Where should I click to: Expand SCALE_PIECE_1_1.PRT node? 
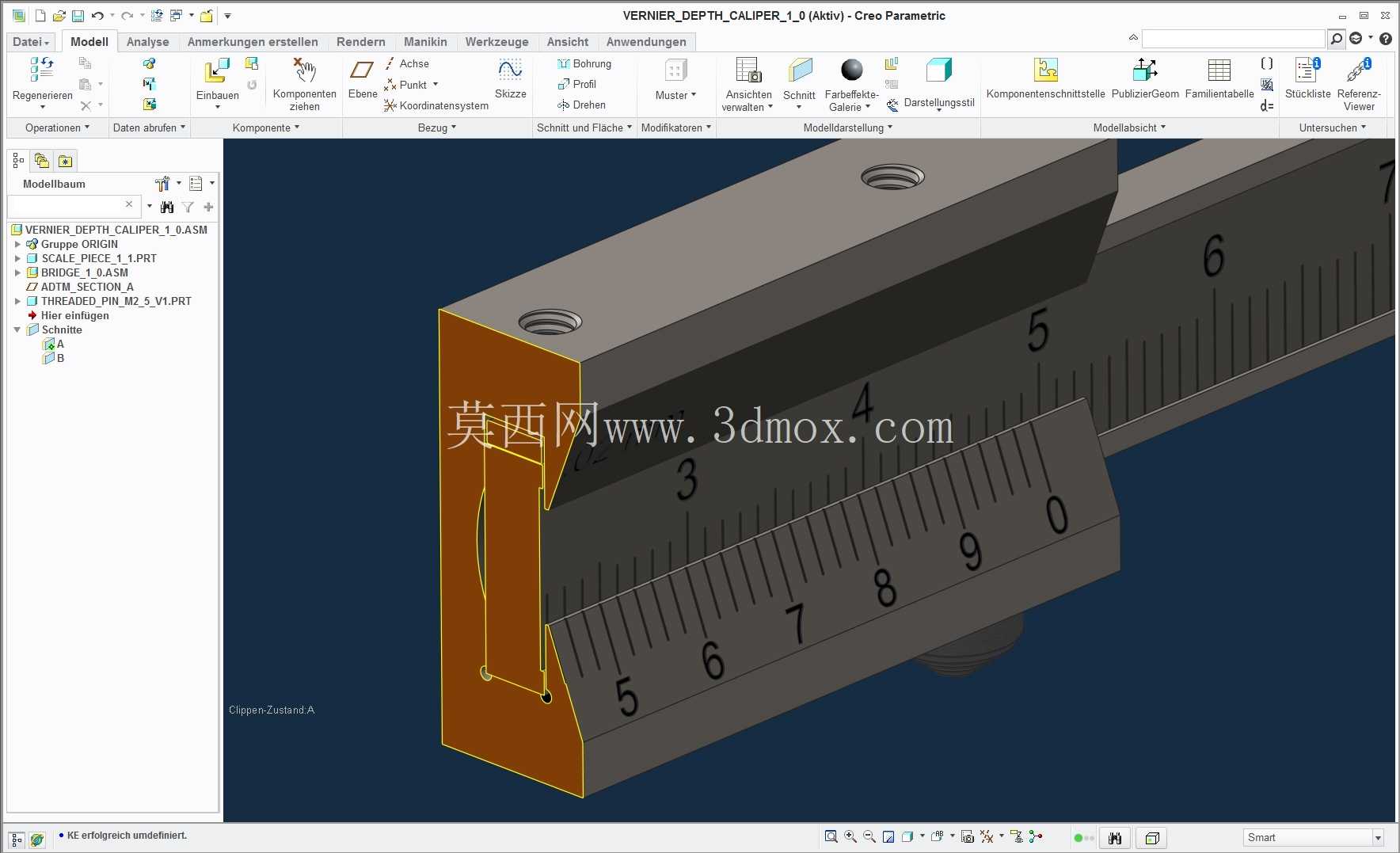[x=17, y=258]
